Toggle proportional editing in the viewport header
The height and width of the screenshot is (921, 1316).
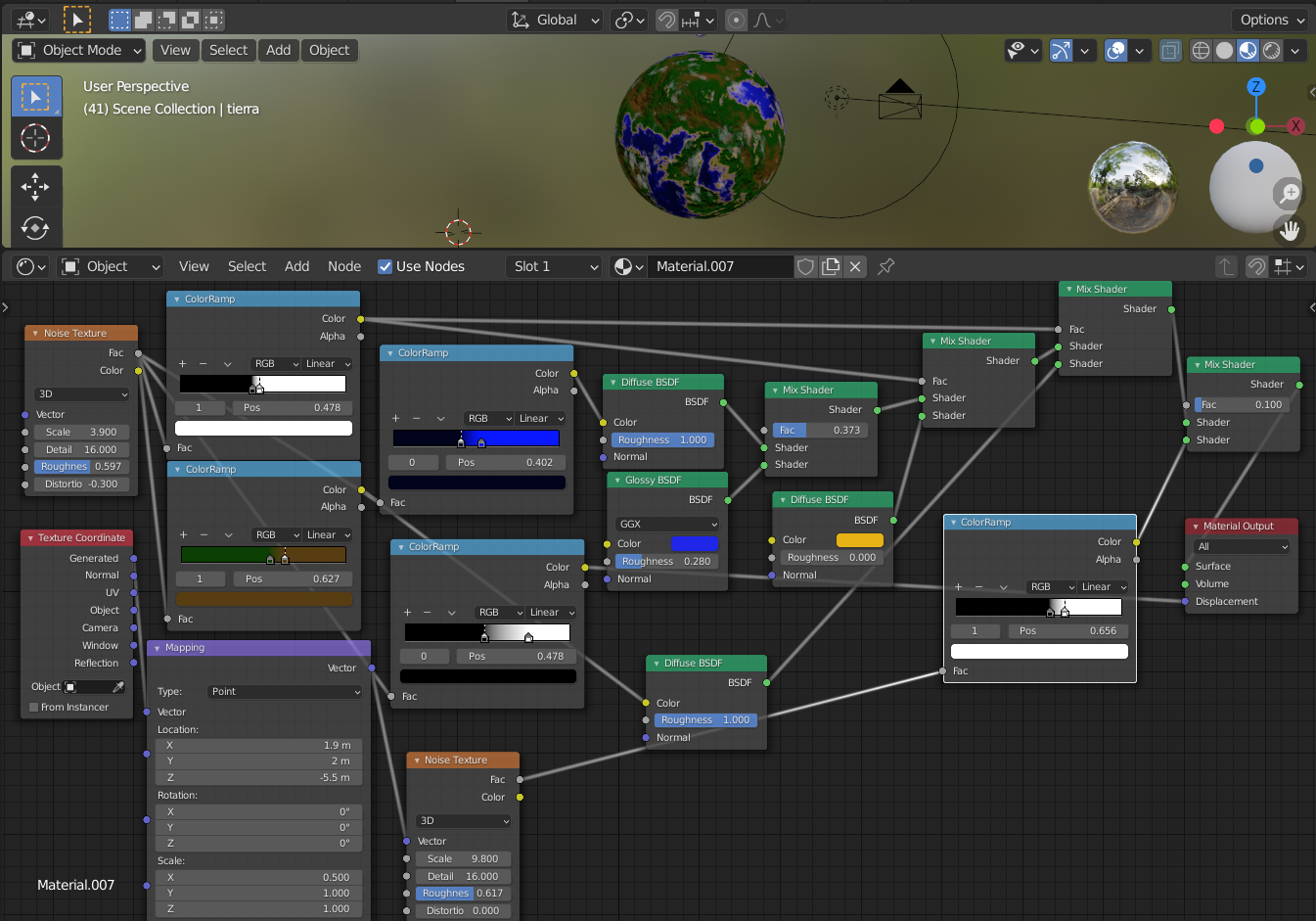[737, 20]
